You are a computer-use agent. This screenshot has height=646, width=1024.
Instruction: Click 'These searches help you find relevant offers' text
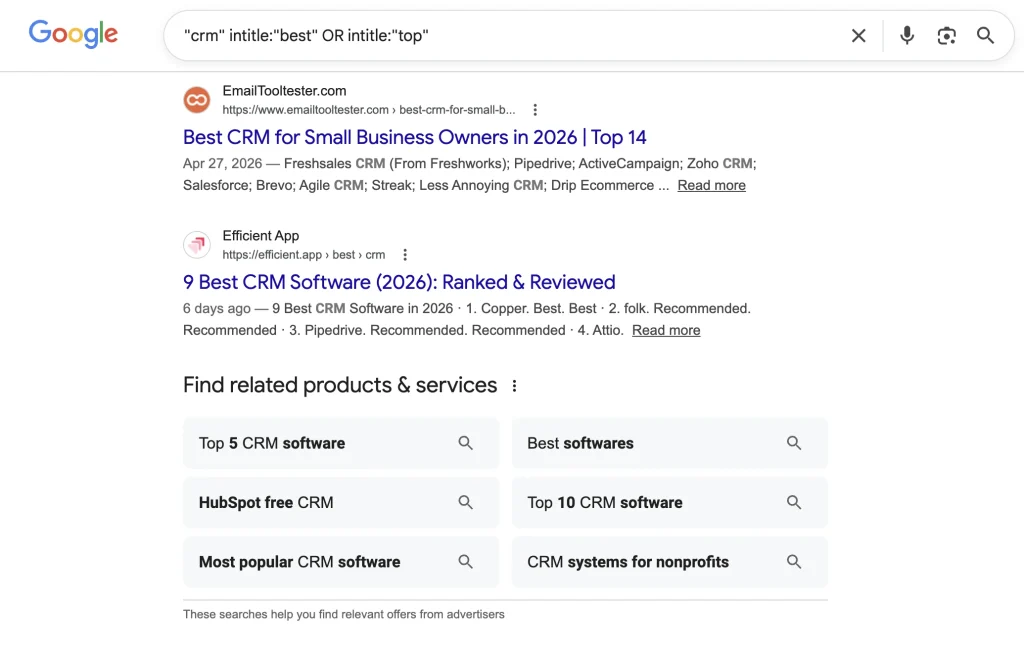344,615
